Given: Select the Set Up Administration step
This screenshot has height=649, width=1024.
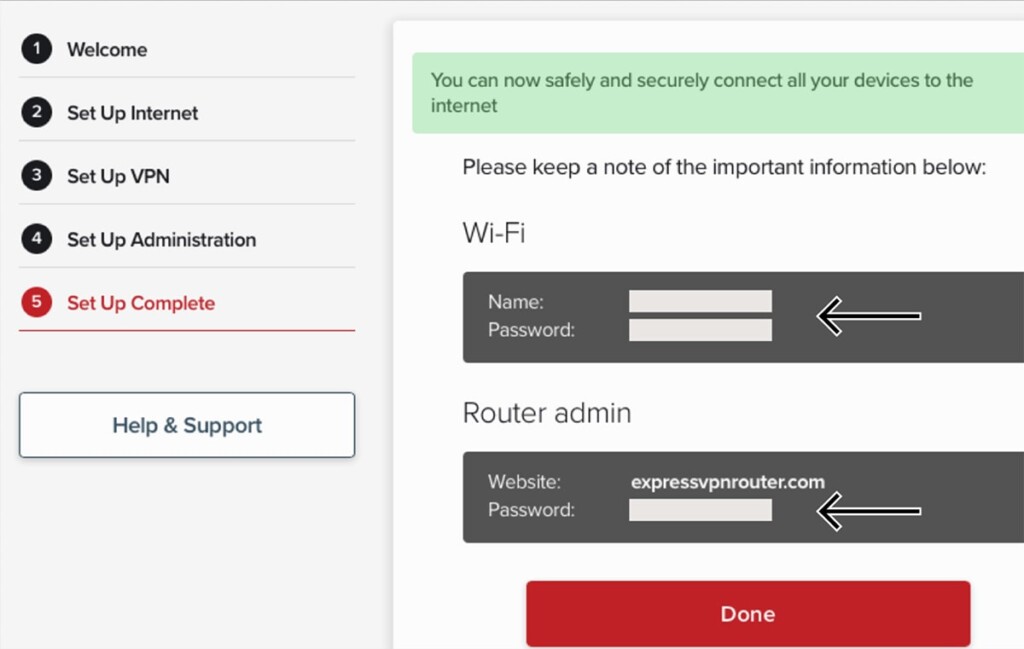Looking at the screenshot, I should (161, 240).
